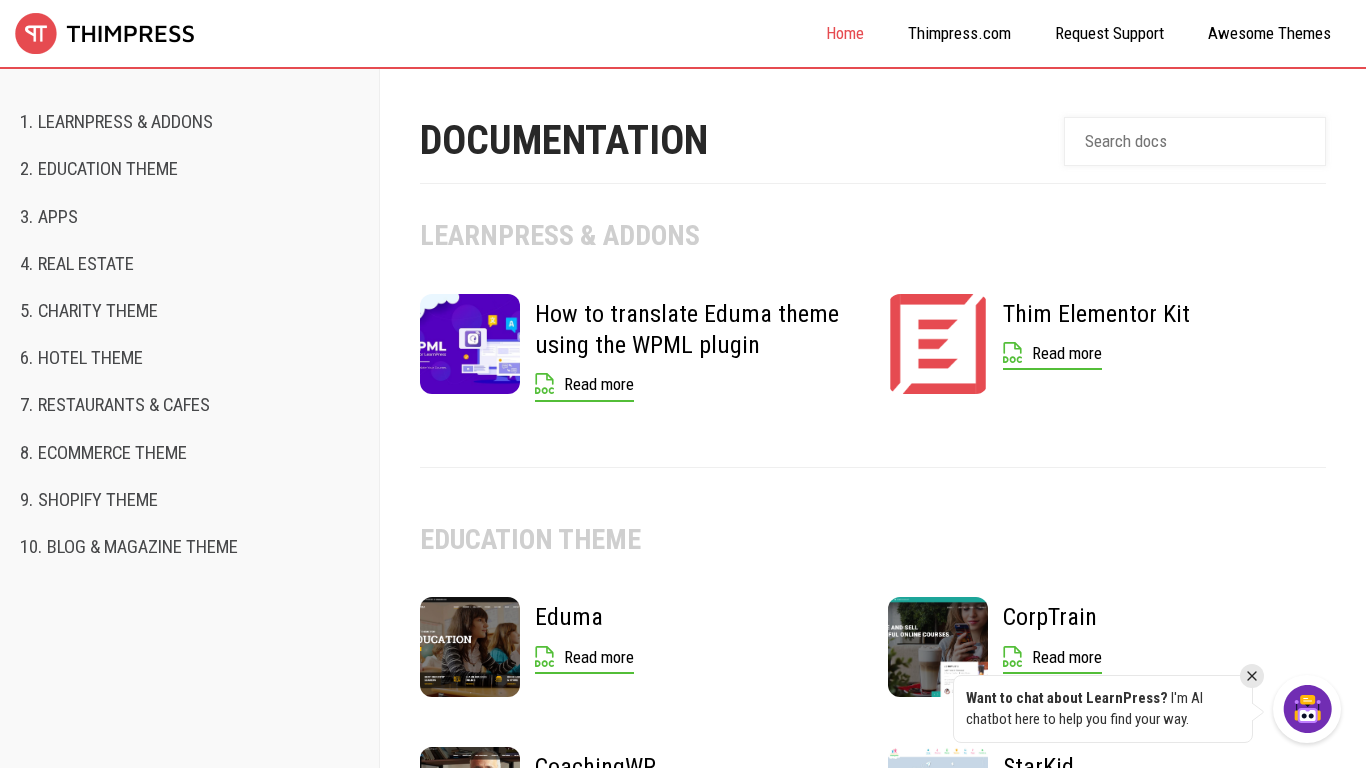Viewport: 1366px width, 768px height.
Task: Open the Eduma theme thumbnail
Action: point(470,647)
